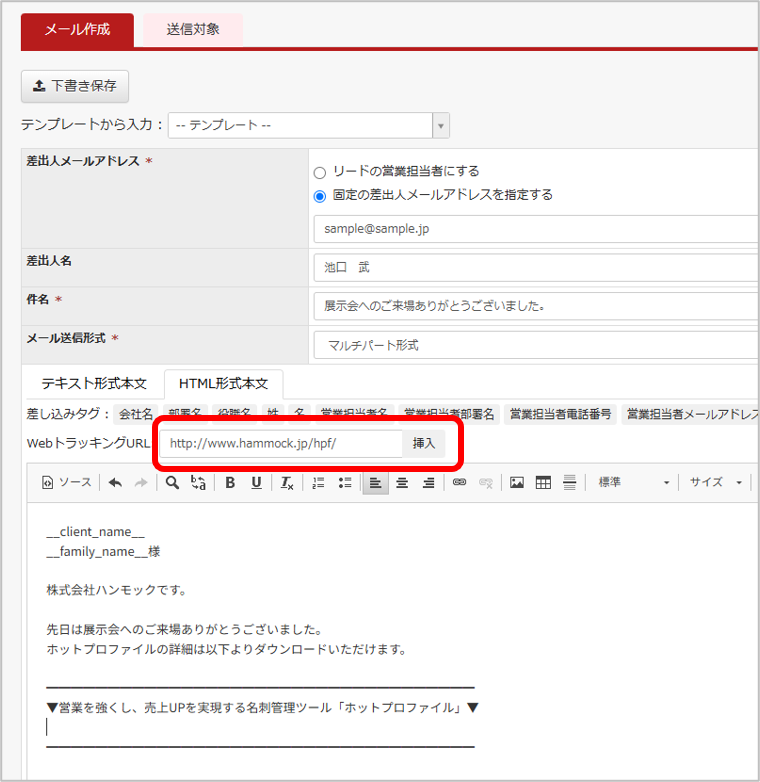
Task: Open the find magnifier tool
Action: tap(172, 482)
